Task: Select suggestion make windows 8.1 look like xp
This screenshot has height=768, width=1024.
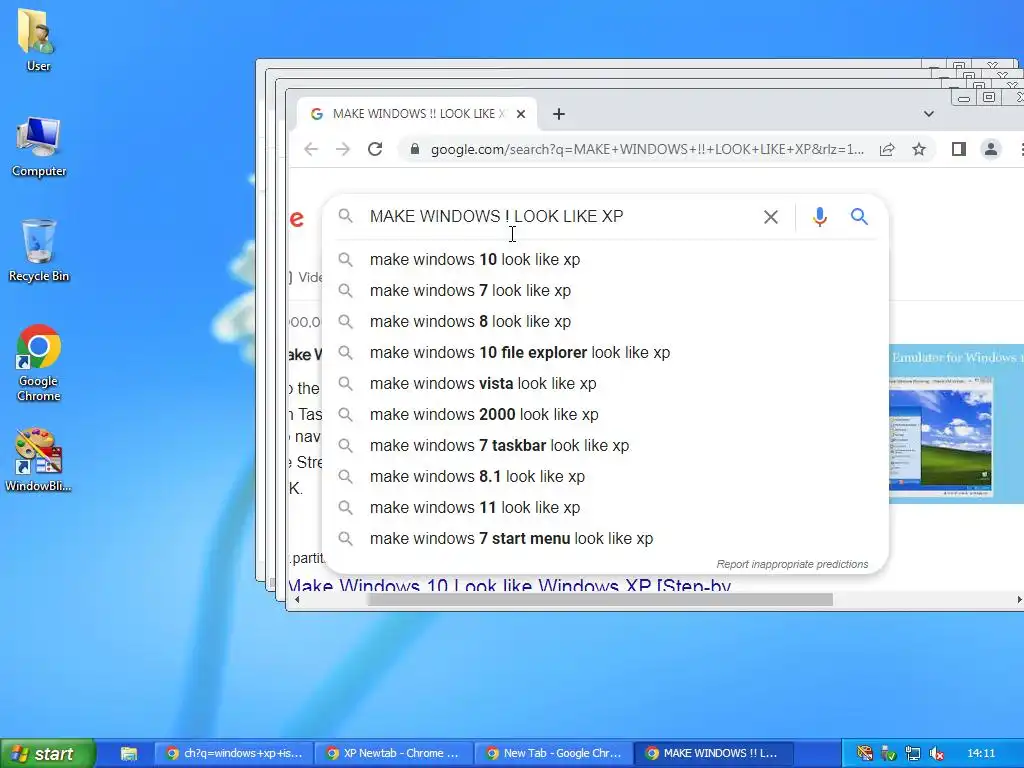Action: 606,477
